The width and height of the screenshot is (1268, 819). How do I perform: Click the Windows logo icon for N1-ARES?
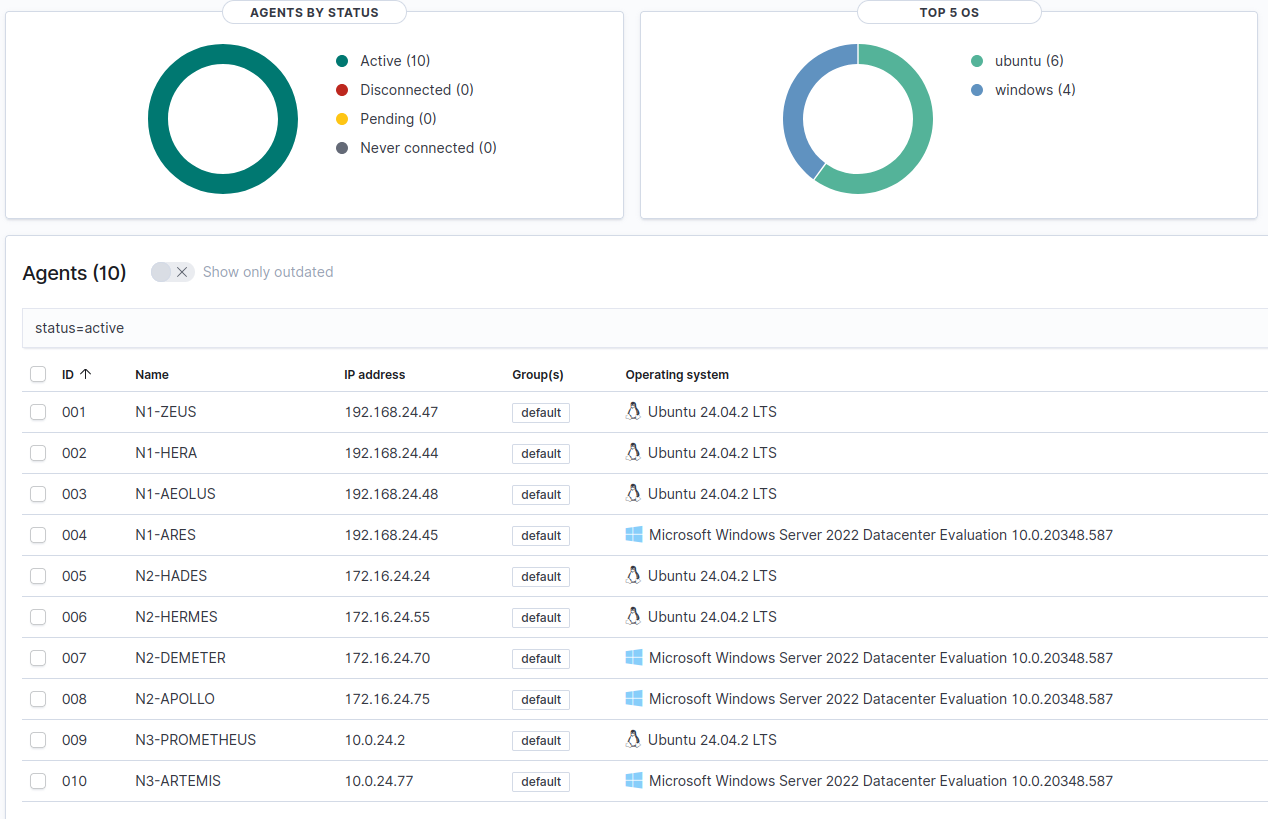(633, 535)
